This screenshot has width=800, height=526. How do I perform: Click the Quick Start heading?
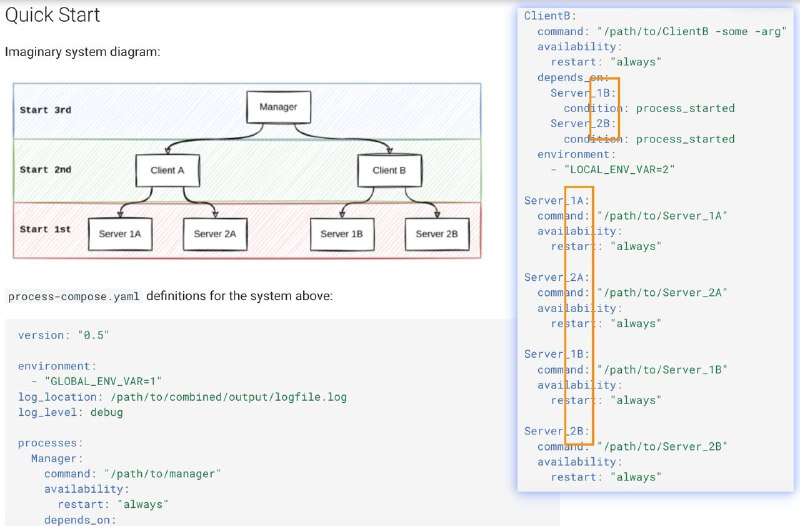tap(53, 15)
